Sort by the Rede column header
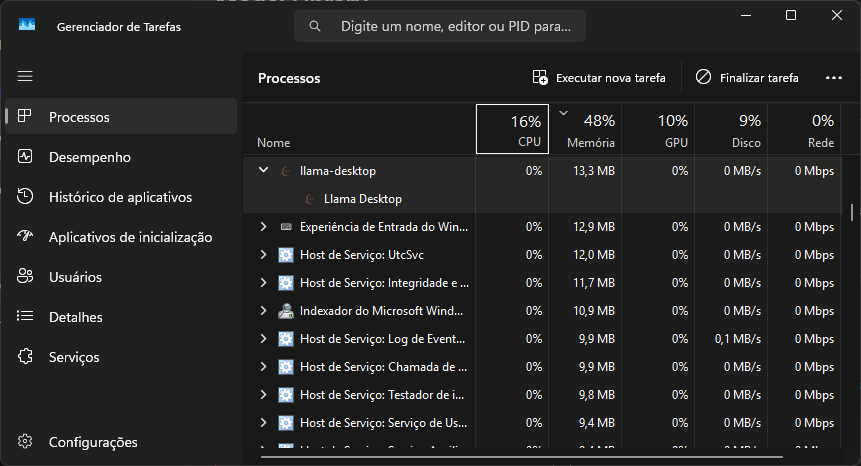The image size is (861, 466). coord(804,129)
